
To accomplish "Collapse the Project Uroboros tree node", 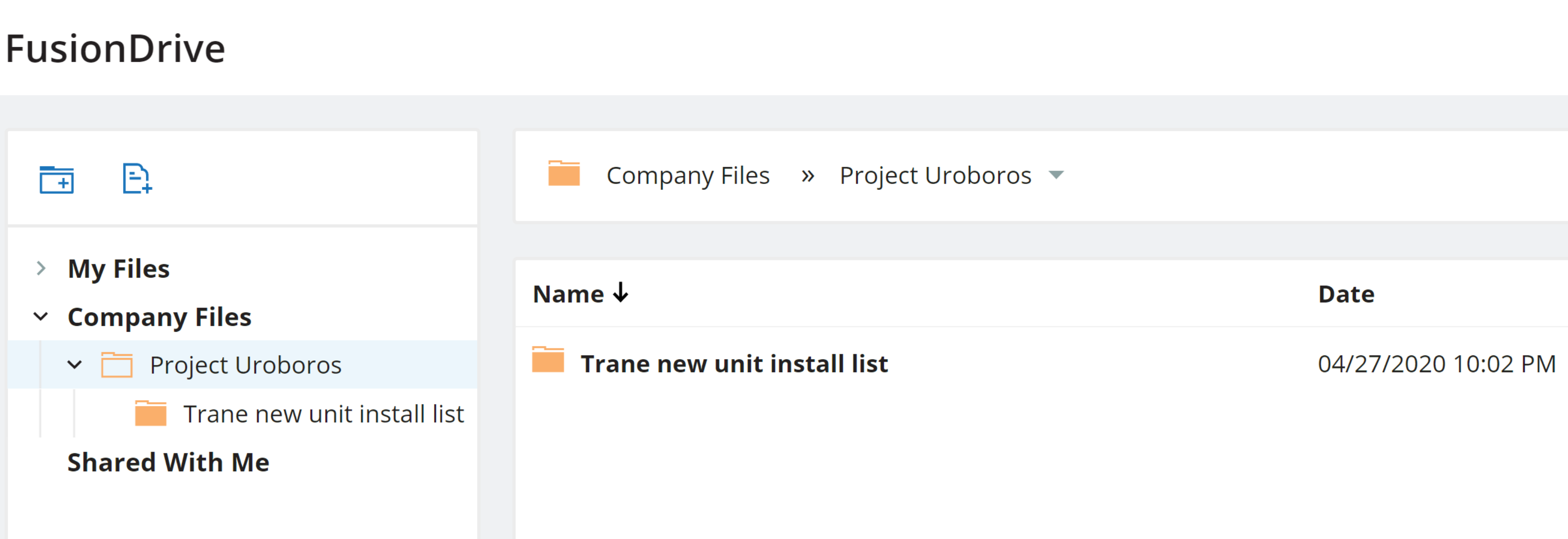I will coord(74,365).
